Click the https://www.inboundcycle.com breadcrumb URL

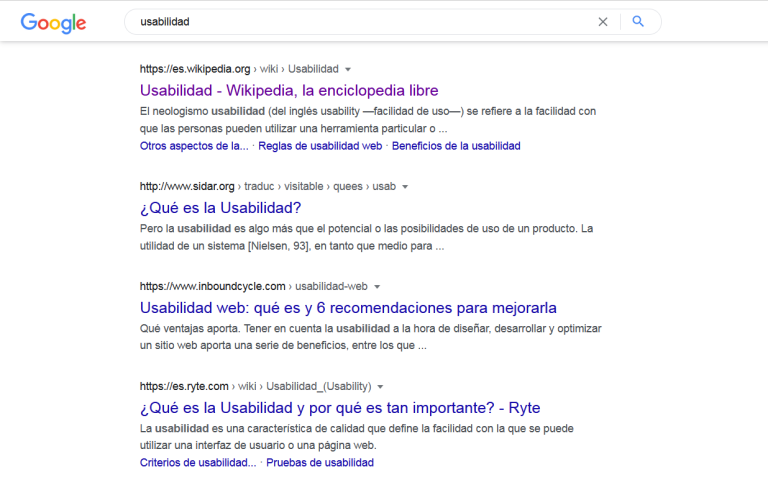[213, 287]
